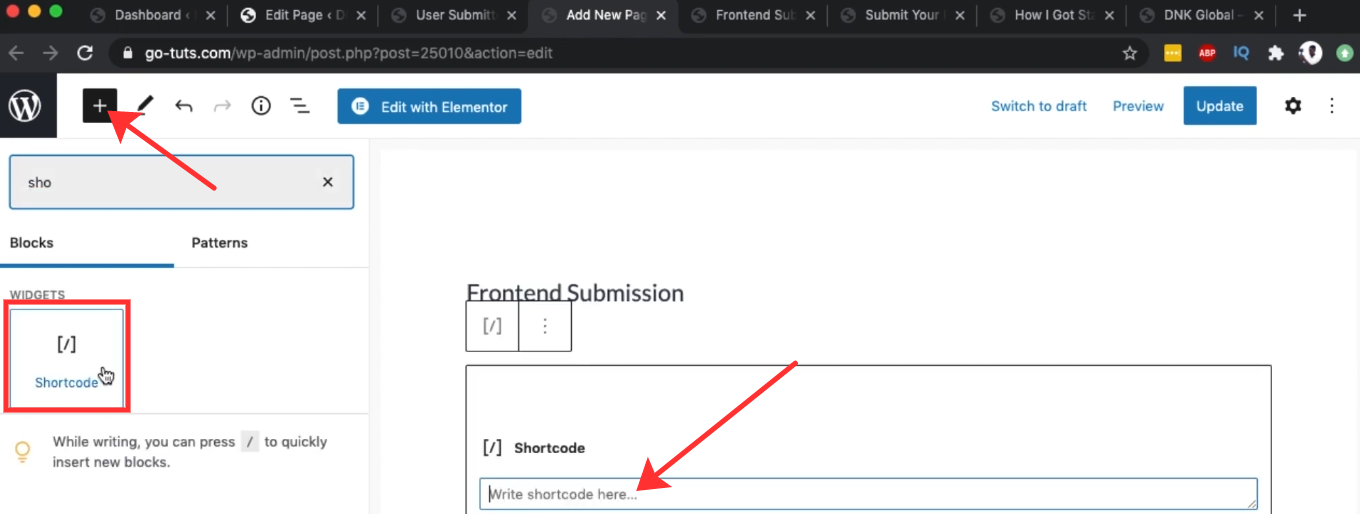Click the Preview link
1360x514 pixels.
click(1138, 106)
